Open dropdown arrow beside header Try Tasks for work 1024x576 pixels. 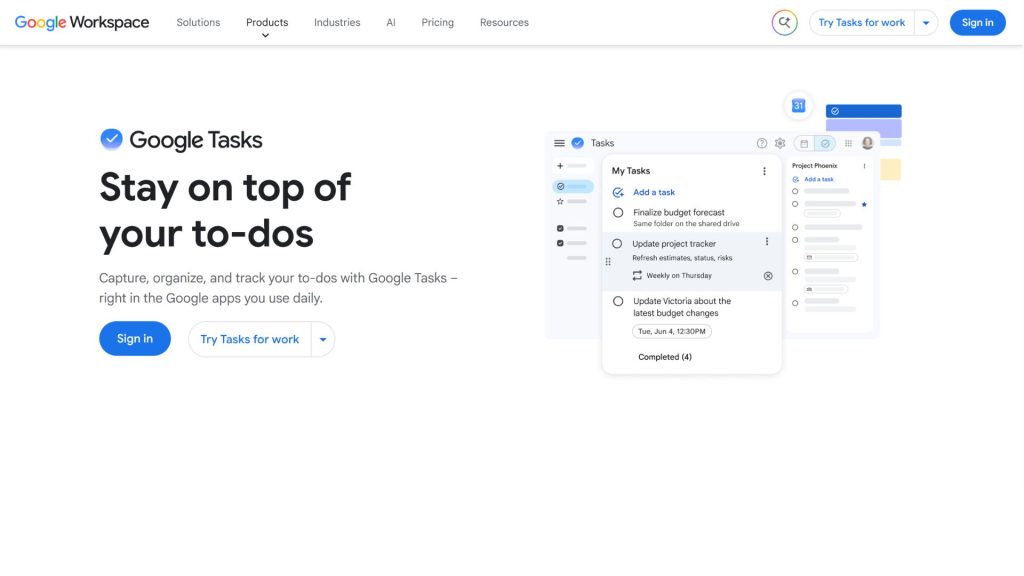pyautogui.click(x=925, y=23)
